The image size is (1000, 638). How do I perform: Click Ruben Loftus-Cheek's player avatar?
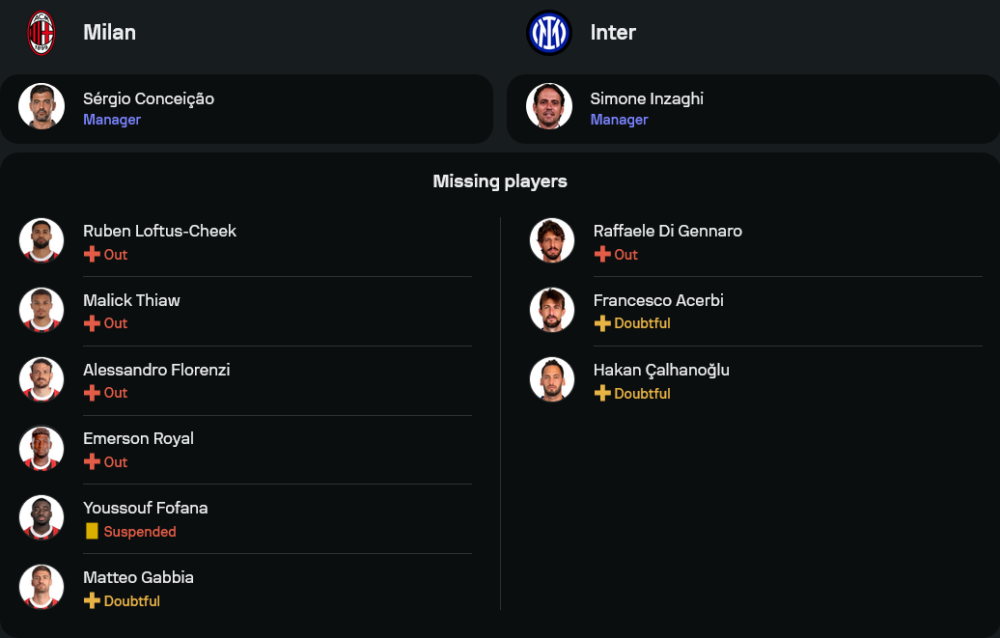tap(41, 240)
